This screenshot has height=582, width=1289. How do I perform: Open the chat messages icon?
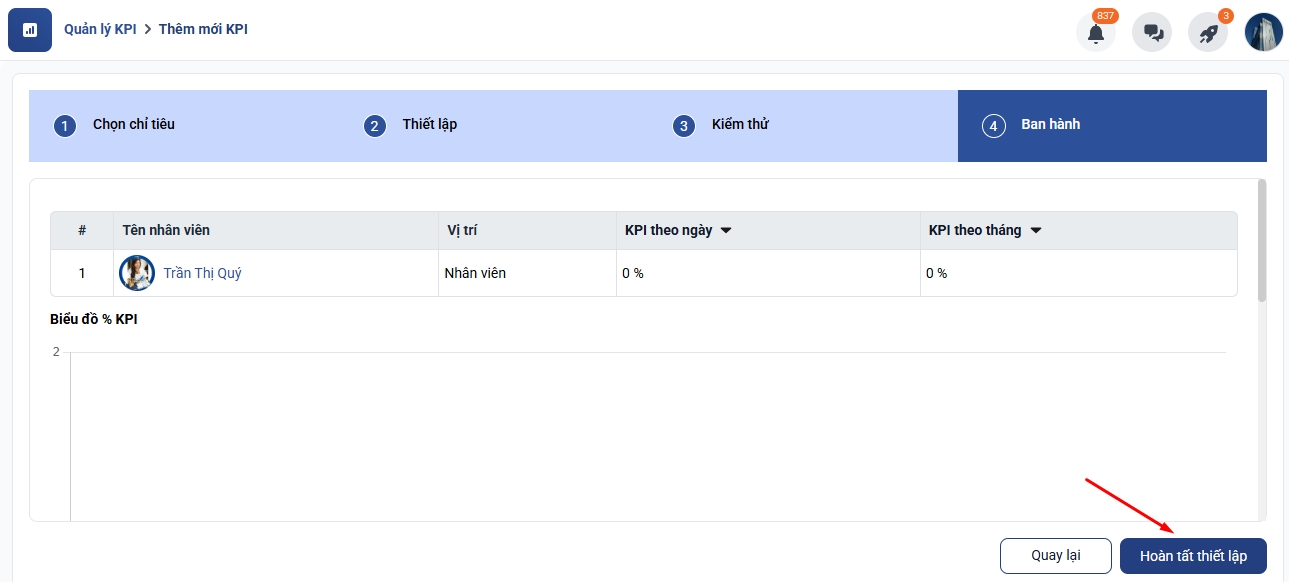1152,32
